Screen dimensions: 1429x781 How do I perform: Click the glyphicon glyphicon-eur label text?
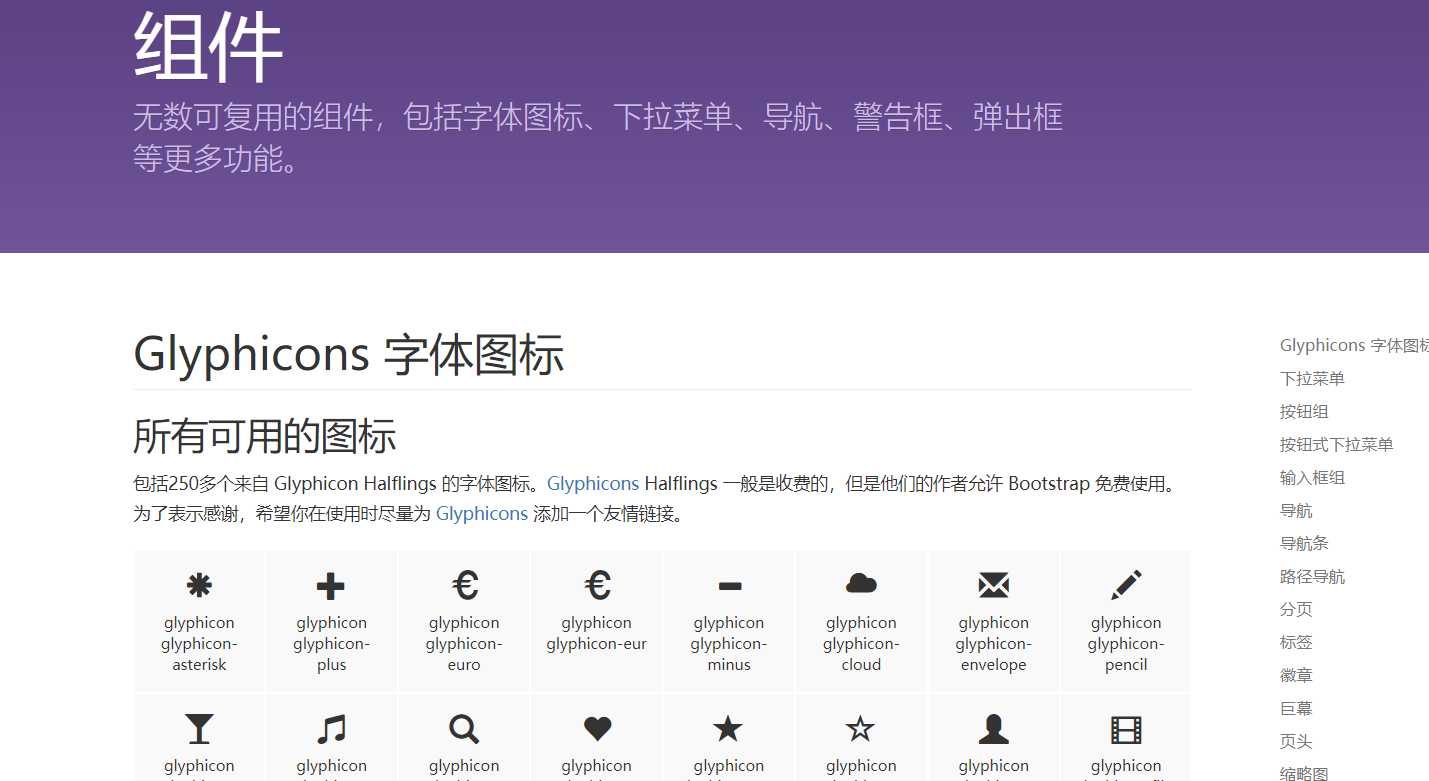597,633
